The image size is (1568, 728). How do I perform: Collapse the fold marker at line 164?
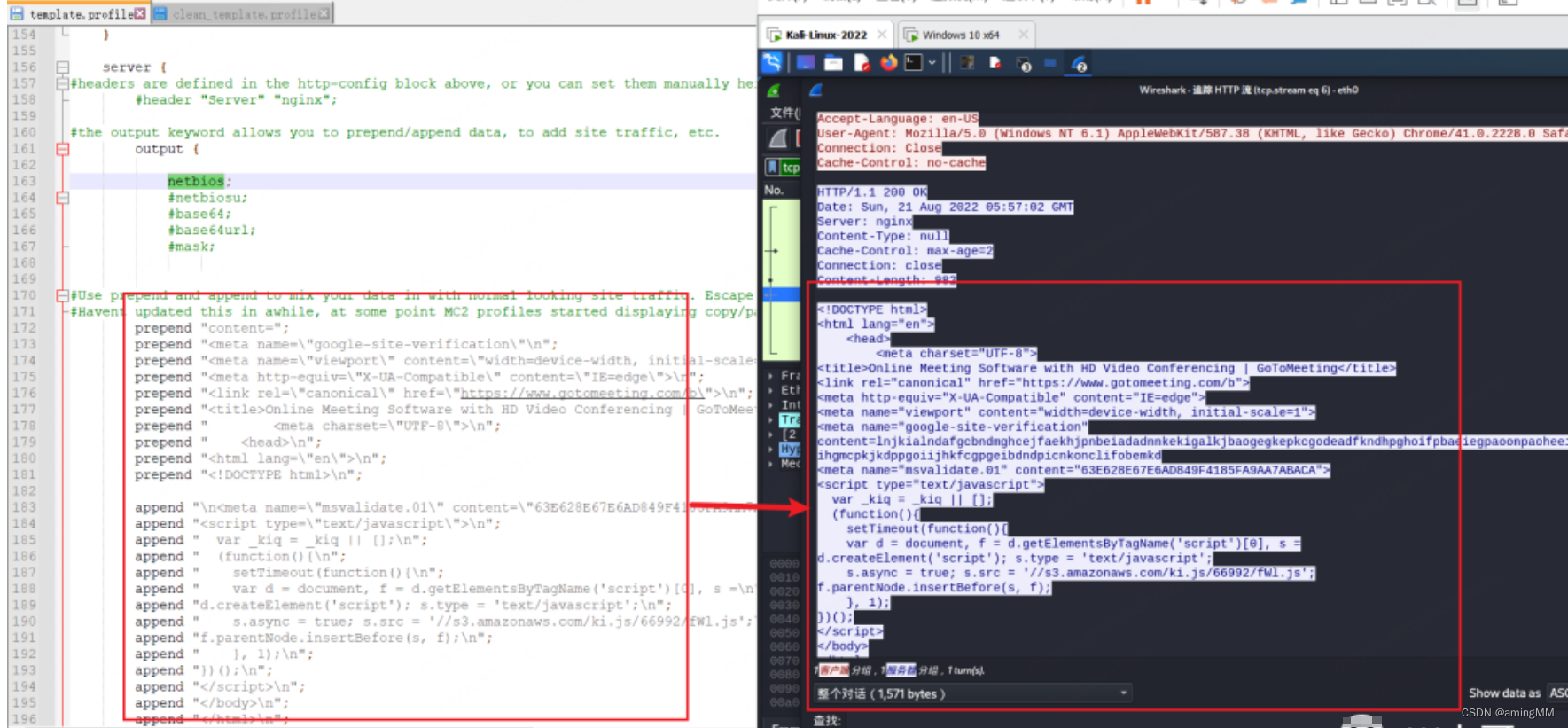pos(63,198)
